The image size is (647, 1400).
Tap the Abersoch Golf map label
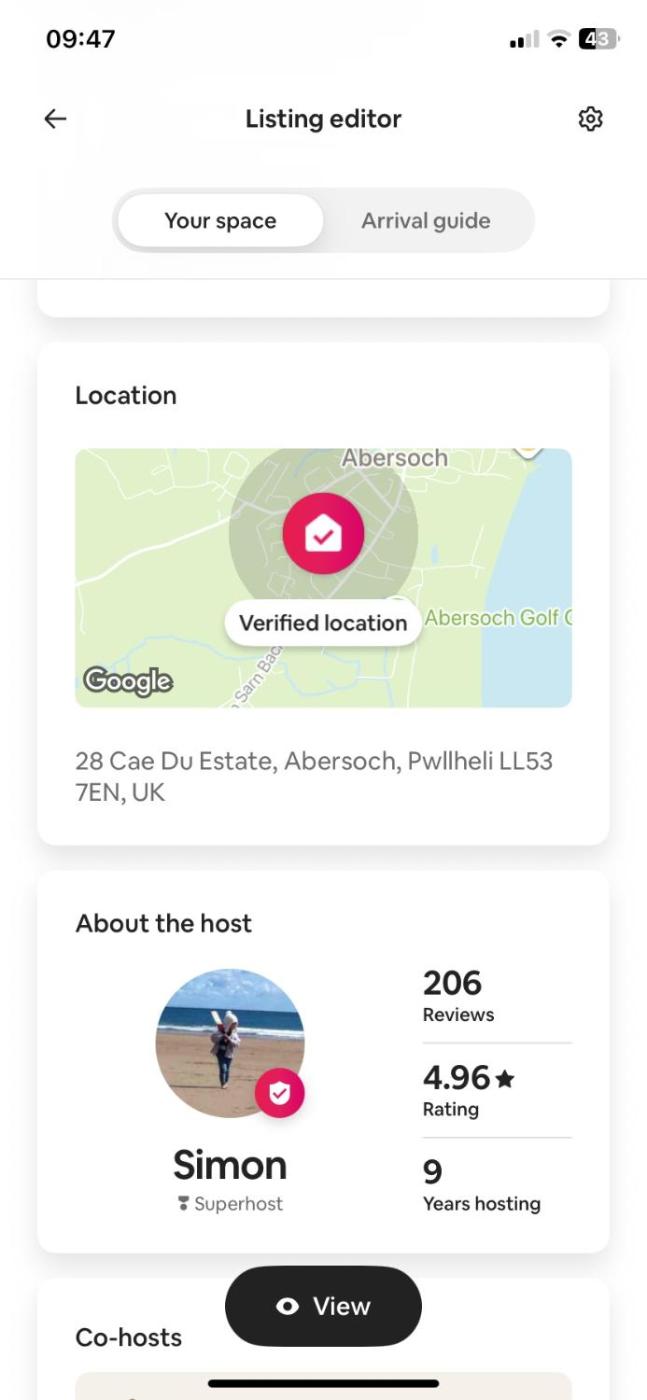497,617
